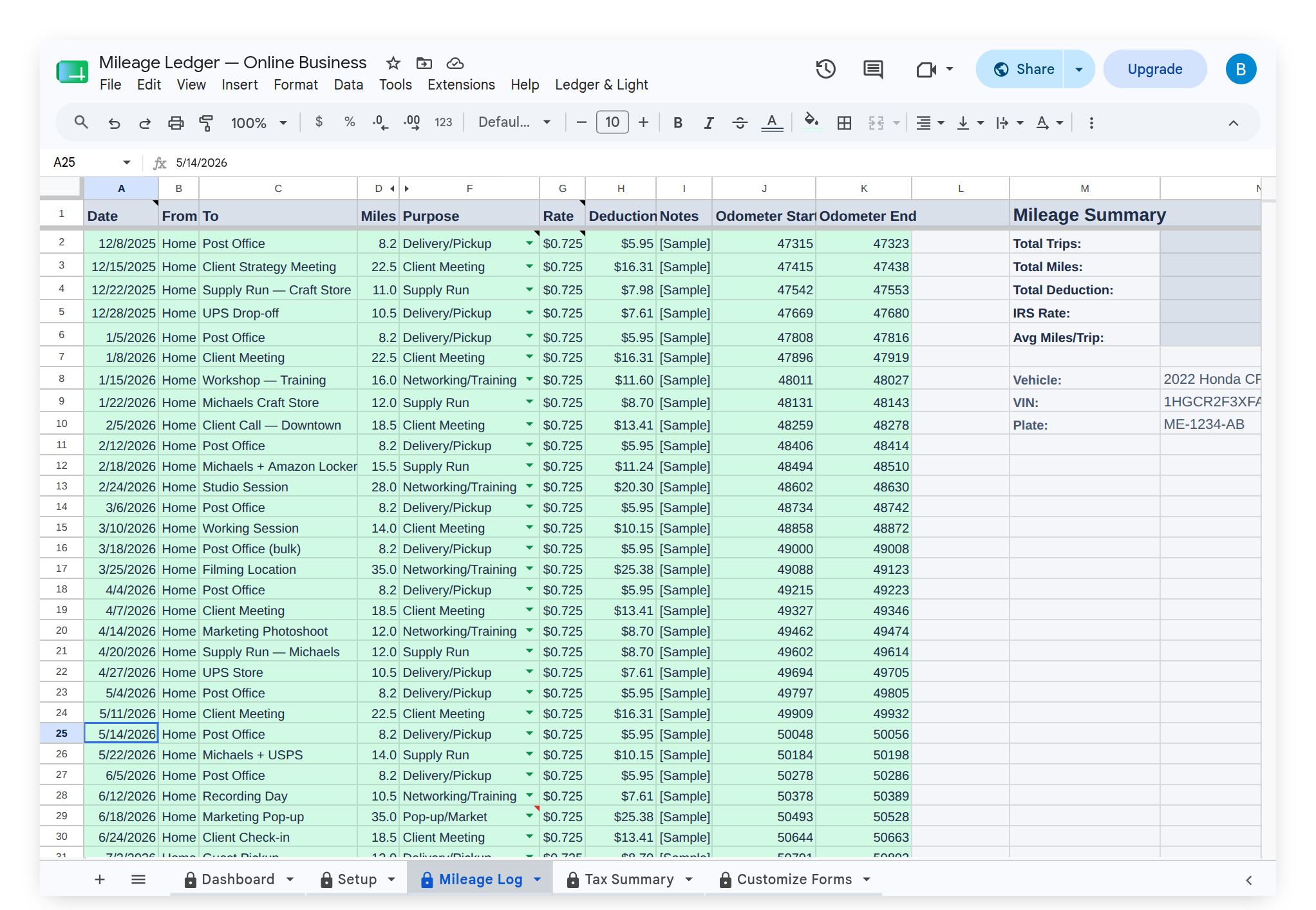Open the Ledger & Light menu

coord(601,85)
